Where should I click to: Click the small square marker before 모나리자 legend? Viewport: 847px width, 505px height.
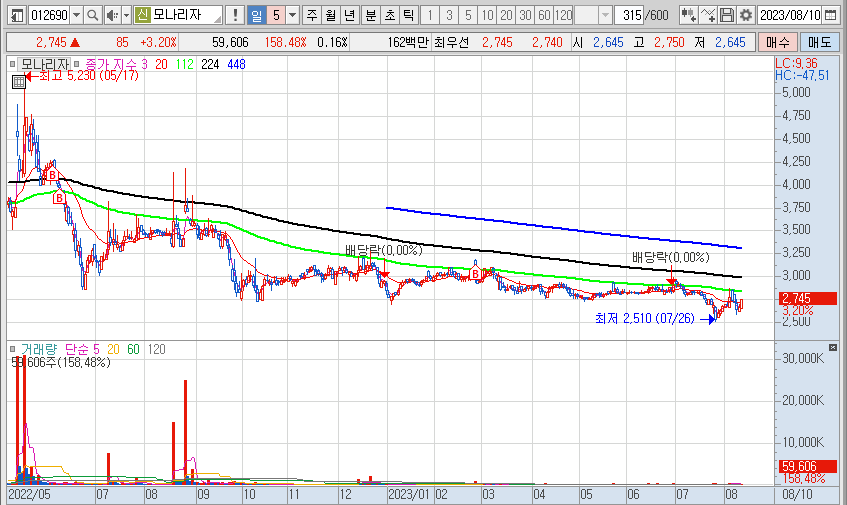[x=12, y=64]
